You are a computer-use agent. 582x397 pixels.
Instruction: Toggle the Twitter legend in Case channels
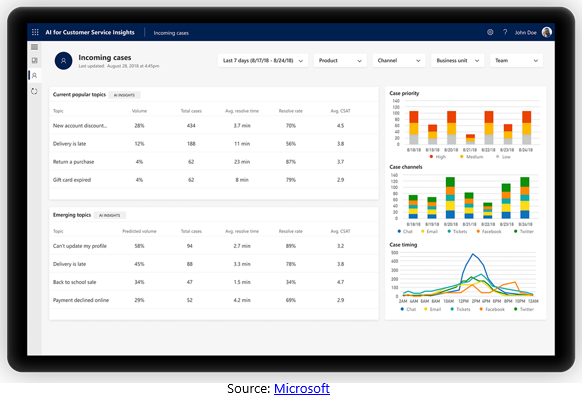[x=524, y=232]
